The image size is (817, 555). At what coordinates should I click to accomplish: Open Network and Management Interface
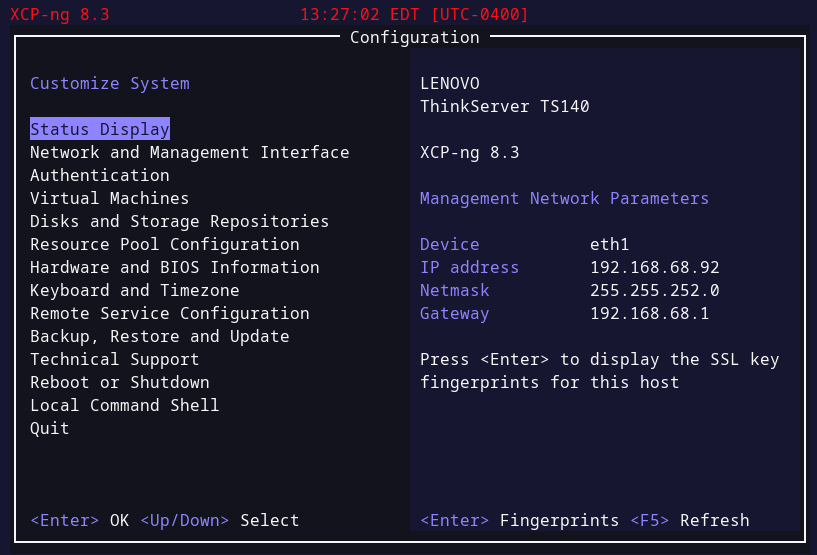point(190,152)
